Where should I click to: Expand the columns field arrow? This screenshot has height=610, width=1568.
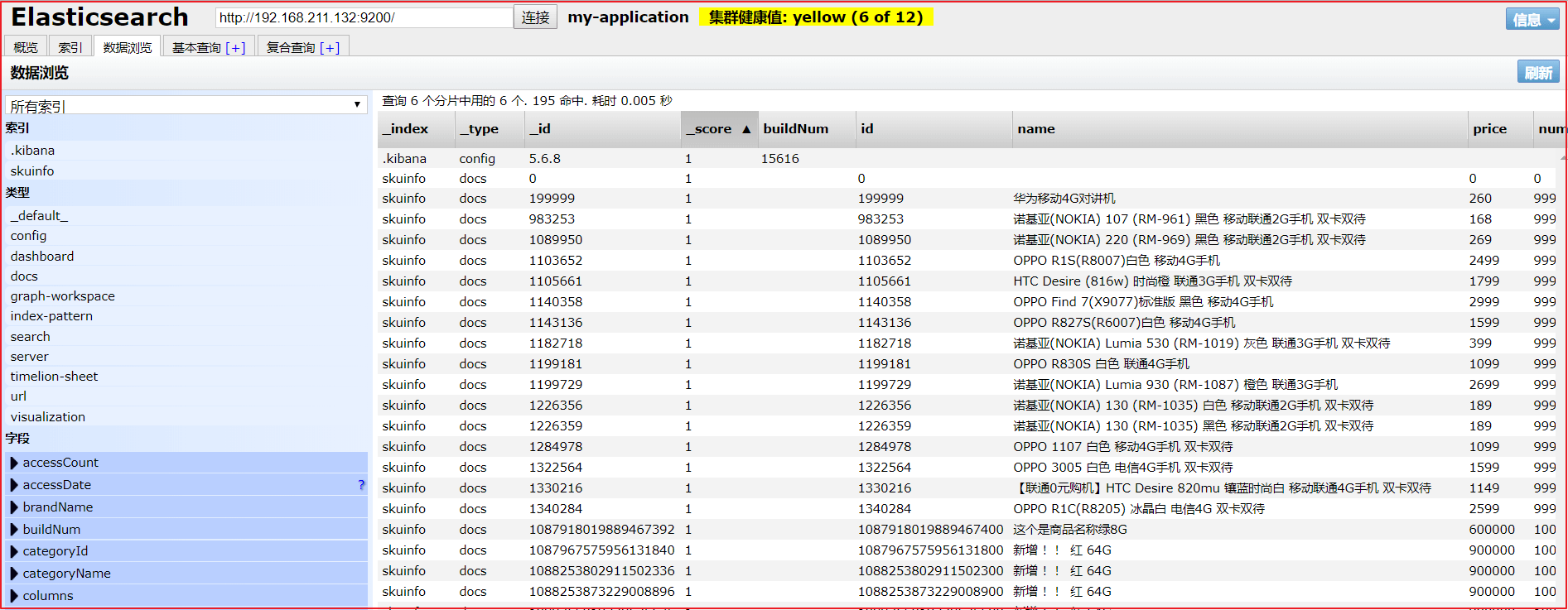point(14,596)
